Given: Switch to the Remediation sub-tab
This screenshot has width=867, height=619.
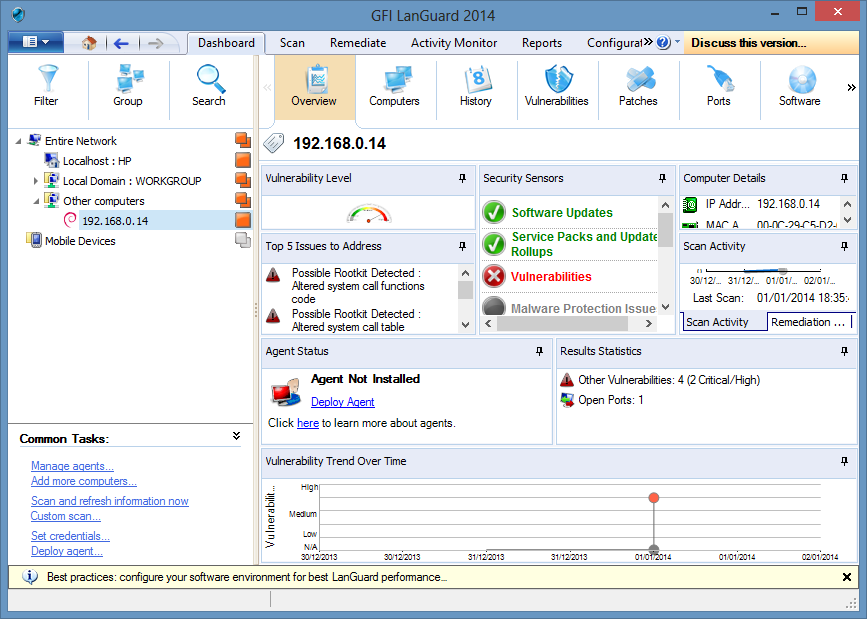Looking at the screenshot, I should 808,322.
